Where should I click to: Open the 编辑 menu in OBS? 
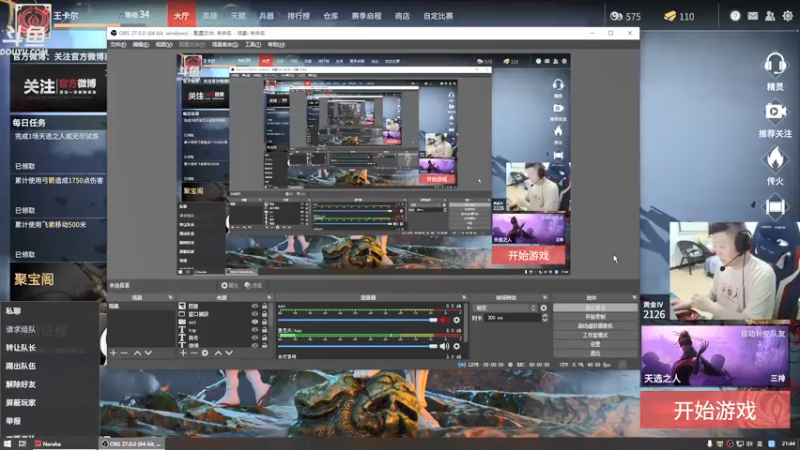(x=140, y=44)
